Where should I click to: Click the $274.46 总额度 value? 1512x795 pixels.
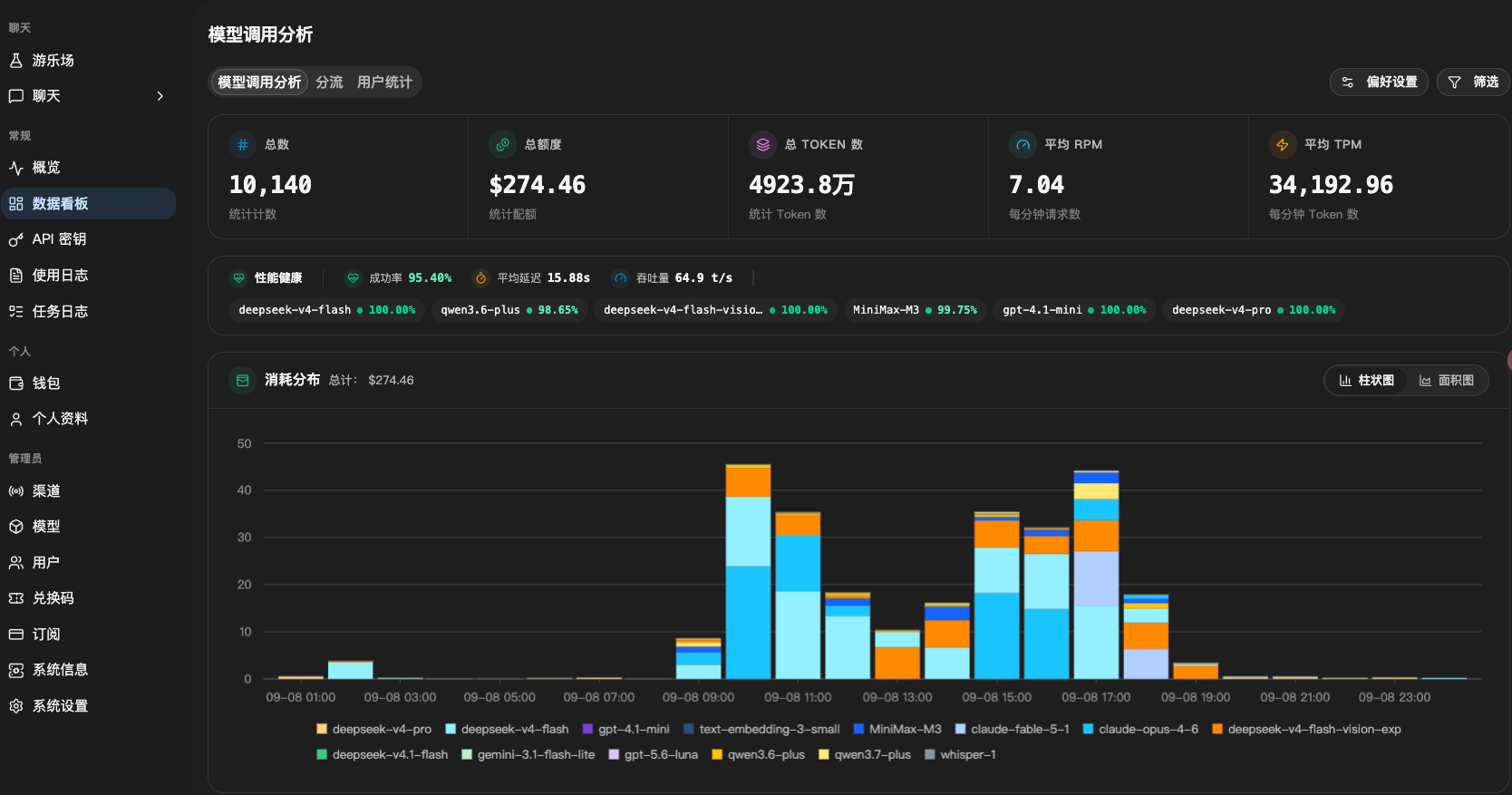coord(538,185)
